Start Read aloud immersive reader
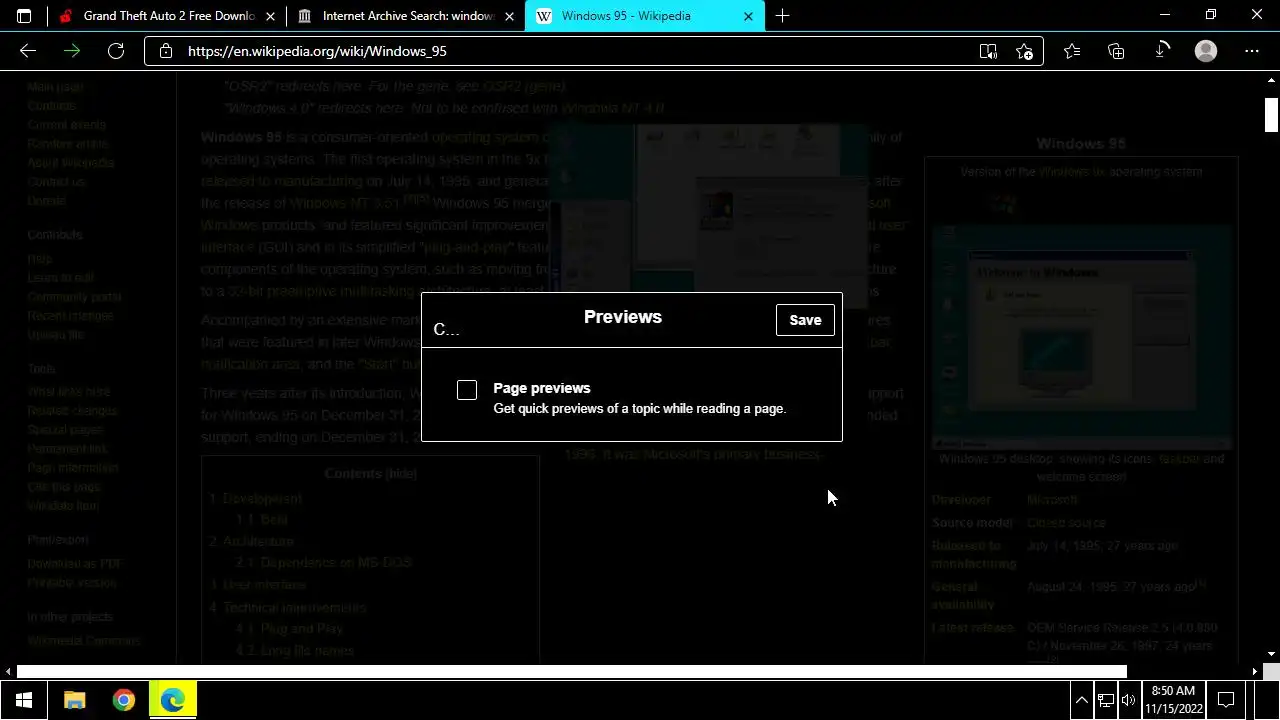This screenshot has width=1280, height=720. point(988,51)
